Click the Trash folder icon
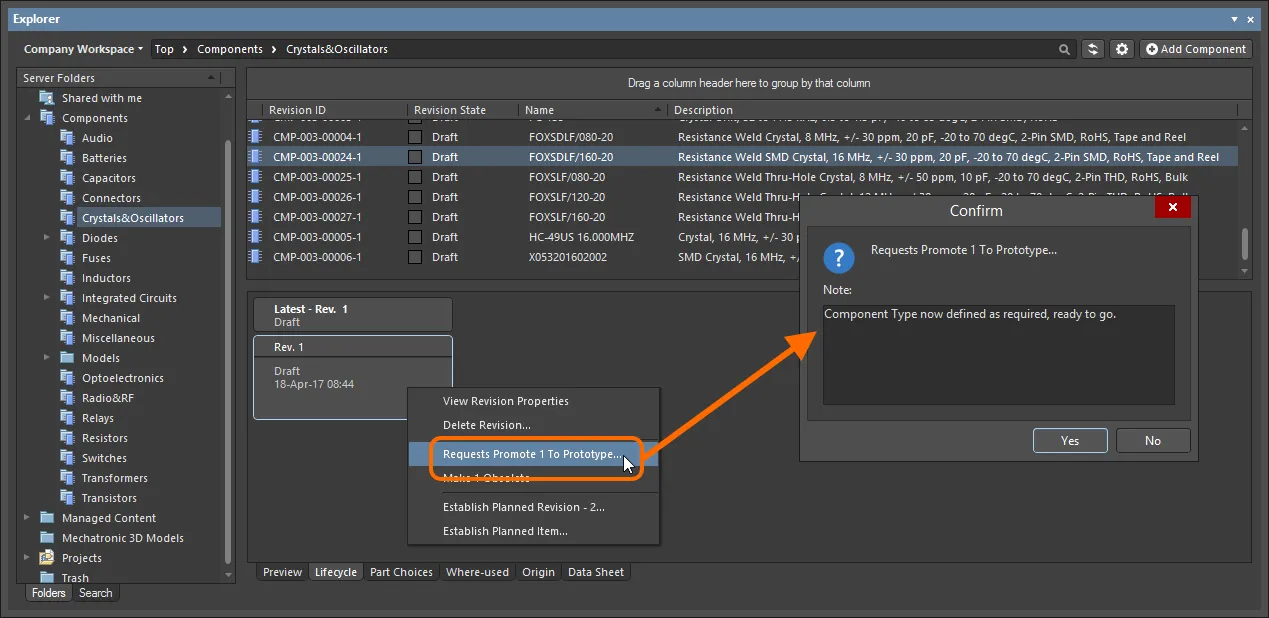Image resolution: width=1269 pixels, height=618 pixels. [x=46, y=578]
